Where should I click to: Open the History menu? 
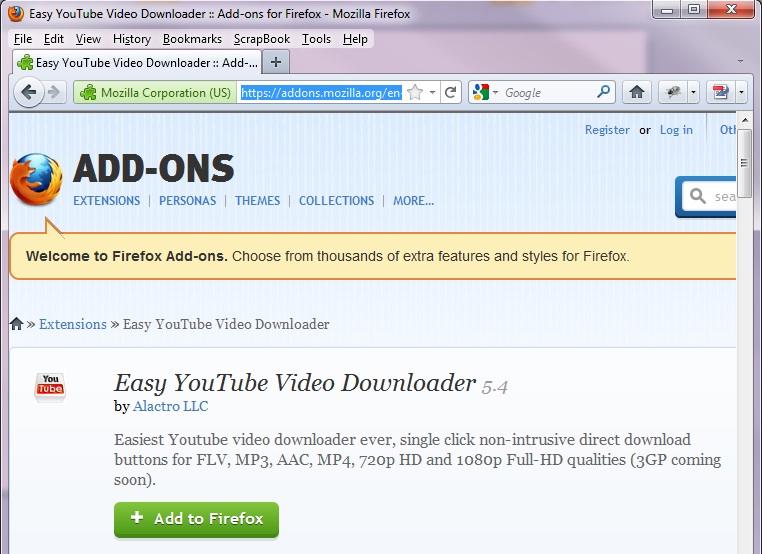pyautogui.click(x=132, y=39)
